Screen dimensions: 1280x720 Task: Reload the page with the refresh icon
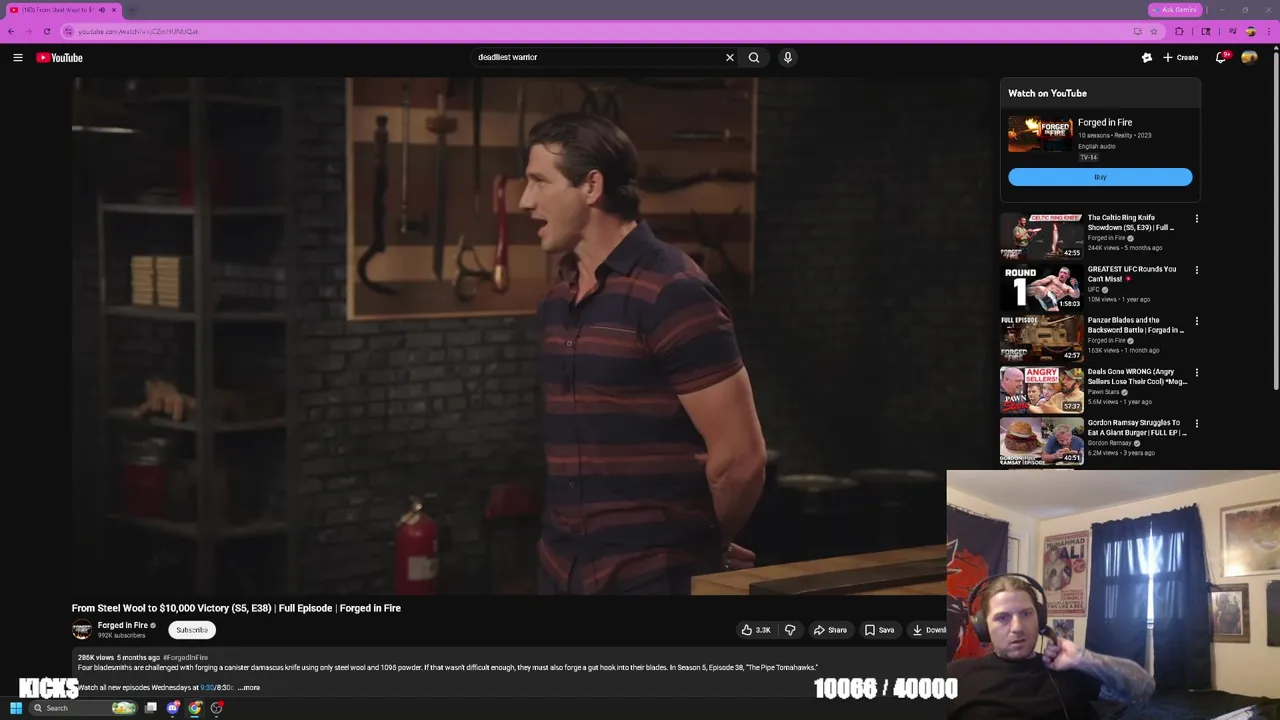tap(47, 31)
